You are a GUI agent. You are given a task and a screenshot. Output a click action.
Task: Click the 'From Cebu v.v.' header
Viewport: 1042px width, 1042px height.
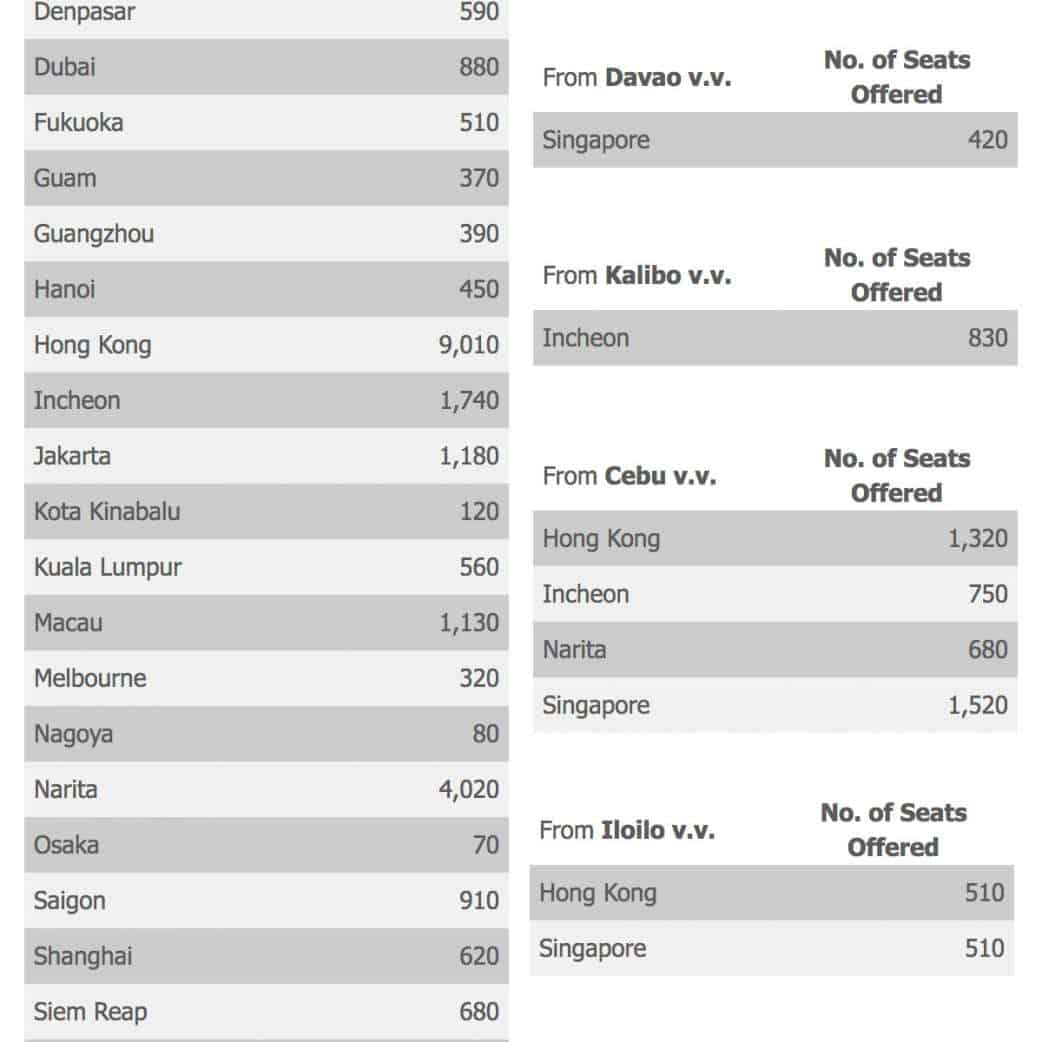pos(629,476)
